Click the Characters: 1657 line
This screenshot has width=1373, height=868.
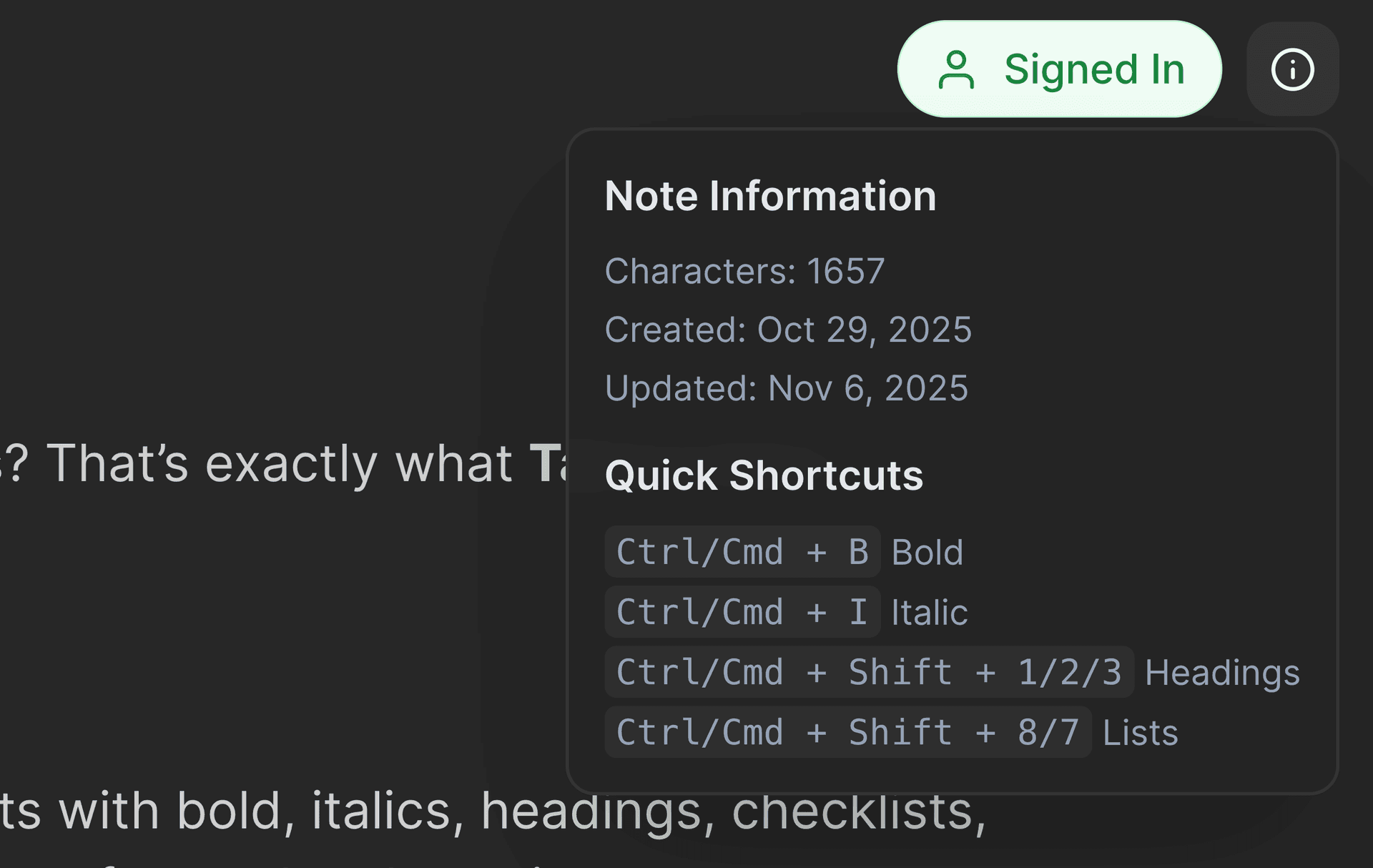[x=746, y=270]
